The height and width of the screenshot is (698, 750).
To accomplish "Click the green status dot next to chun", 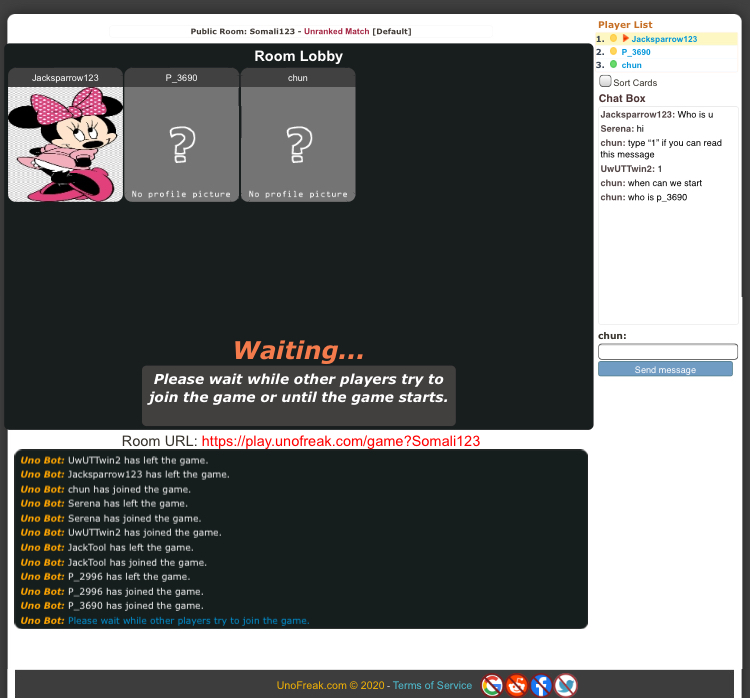I will 613,65.
